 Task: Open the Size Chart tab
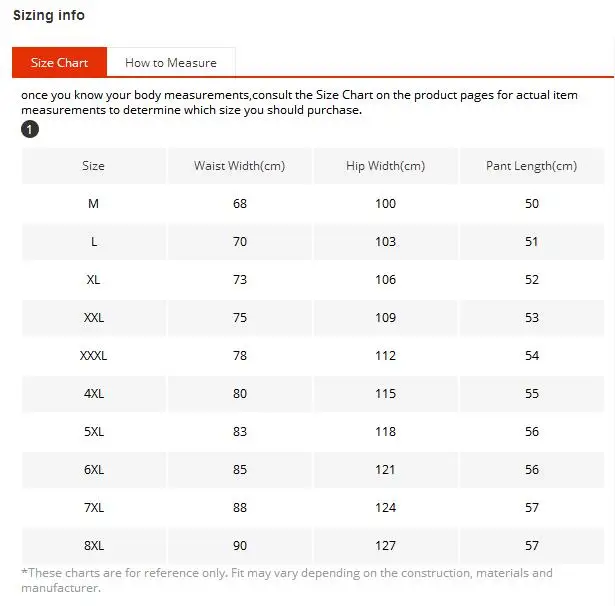click(x=59, y=62)
